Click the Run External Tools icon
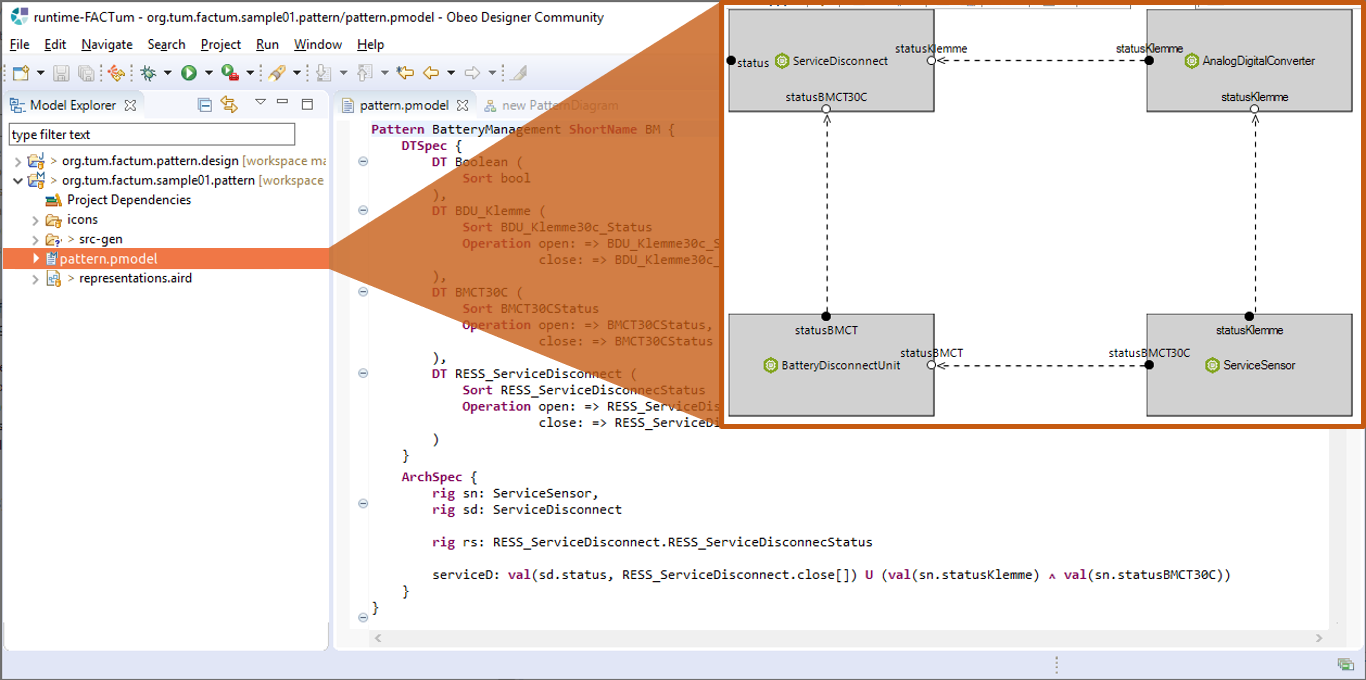Viewport: 1366px width, 680px height. click(229, 73)
